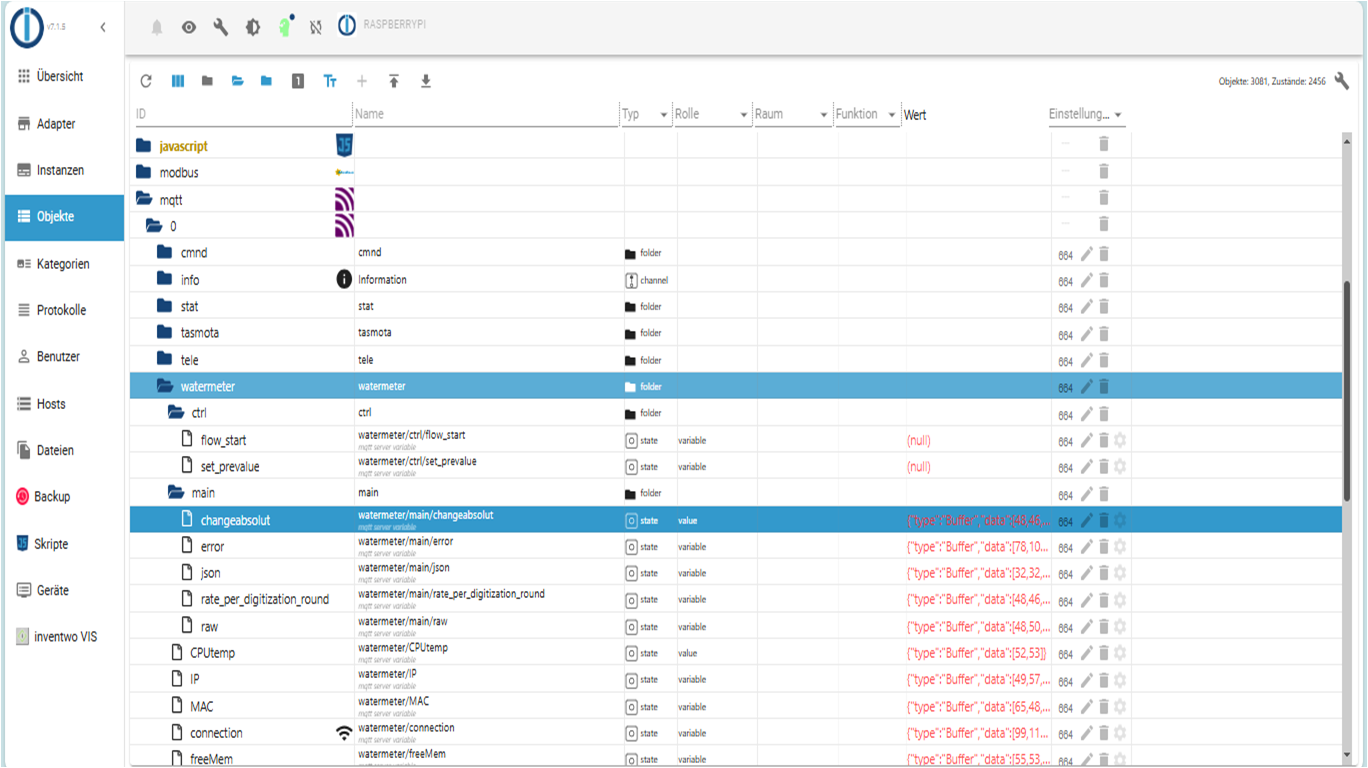Image resolution: width=1368 pixels, height=768 pixels.
Task: Open the wrench settings icon in top bar
Action: click(221, 28)
